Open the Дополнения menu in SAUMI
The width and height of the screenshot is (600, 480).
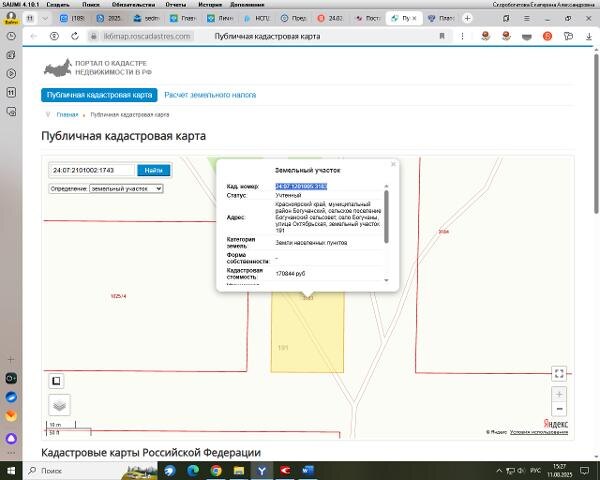pos(247,5)
